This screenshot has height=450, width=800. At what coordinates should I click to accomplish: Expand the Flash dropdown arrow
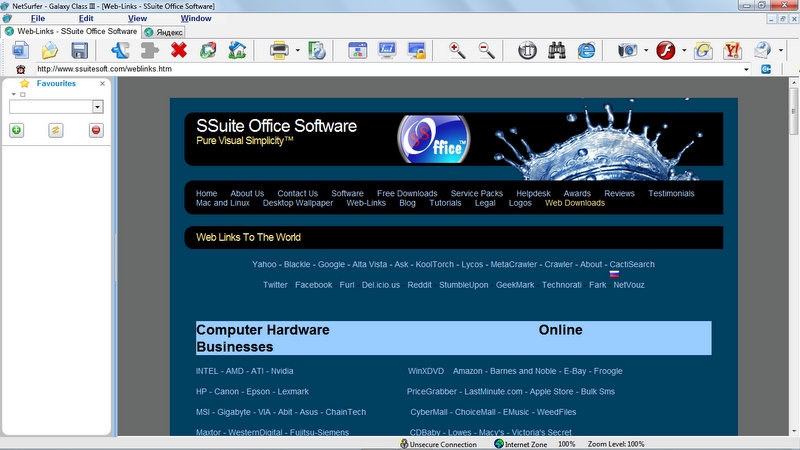pos(684,51)
